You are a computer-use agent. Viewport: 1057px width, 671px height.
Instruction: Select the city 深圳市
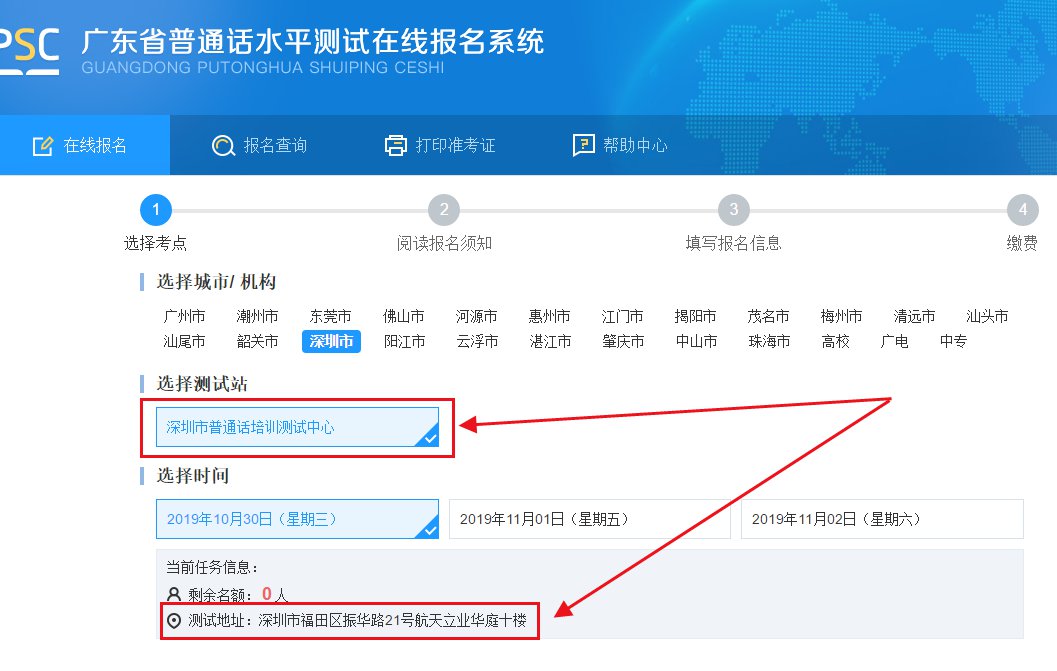(x=330, y=340)
